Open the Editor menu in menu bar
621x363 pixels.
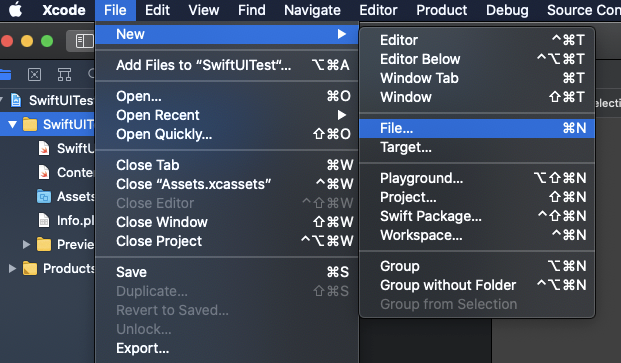point(378,10)
